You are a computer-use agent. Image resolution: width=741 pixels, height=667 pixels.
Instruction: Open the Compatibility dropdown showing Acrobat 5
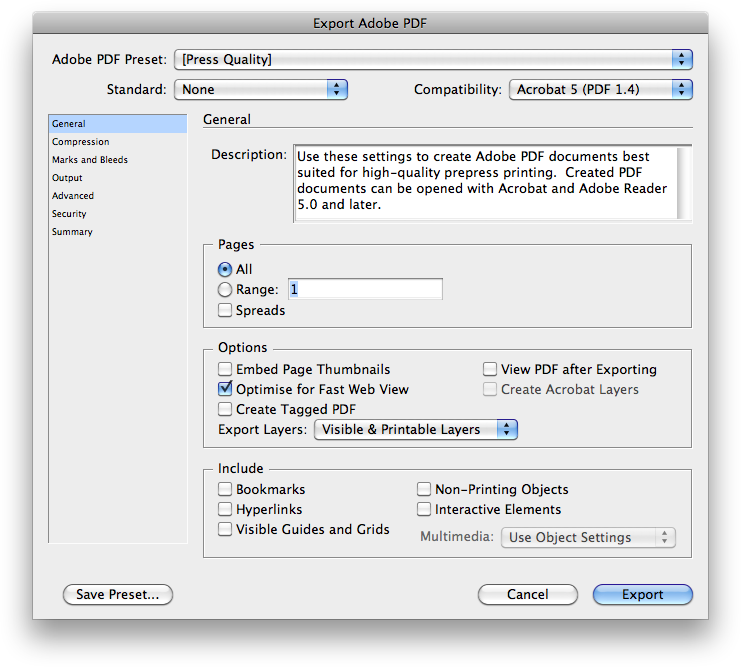click(x=601, y=89)
